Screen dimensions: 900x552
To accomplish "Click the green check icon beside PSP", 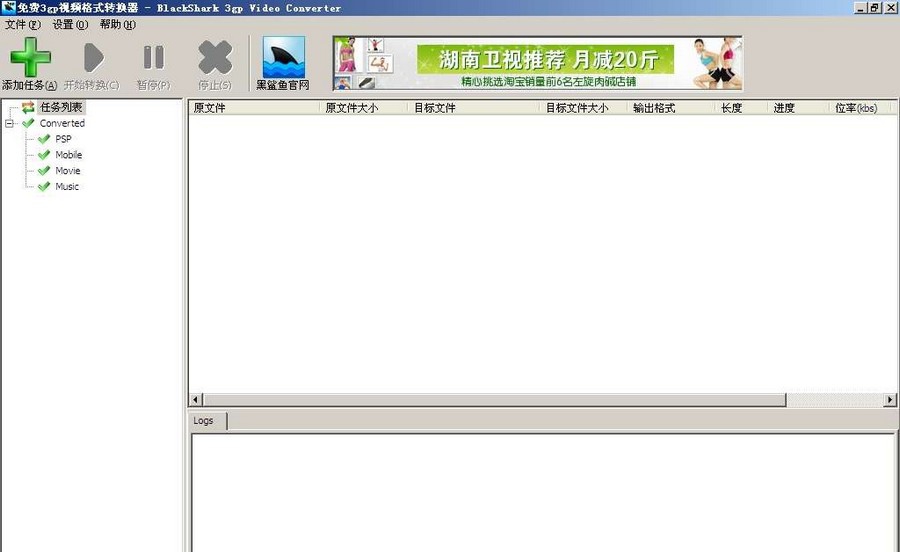I will 44,139.
